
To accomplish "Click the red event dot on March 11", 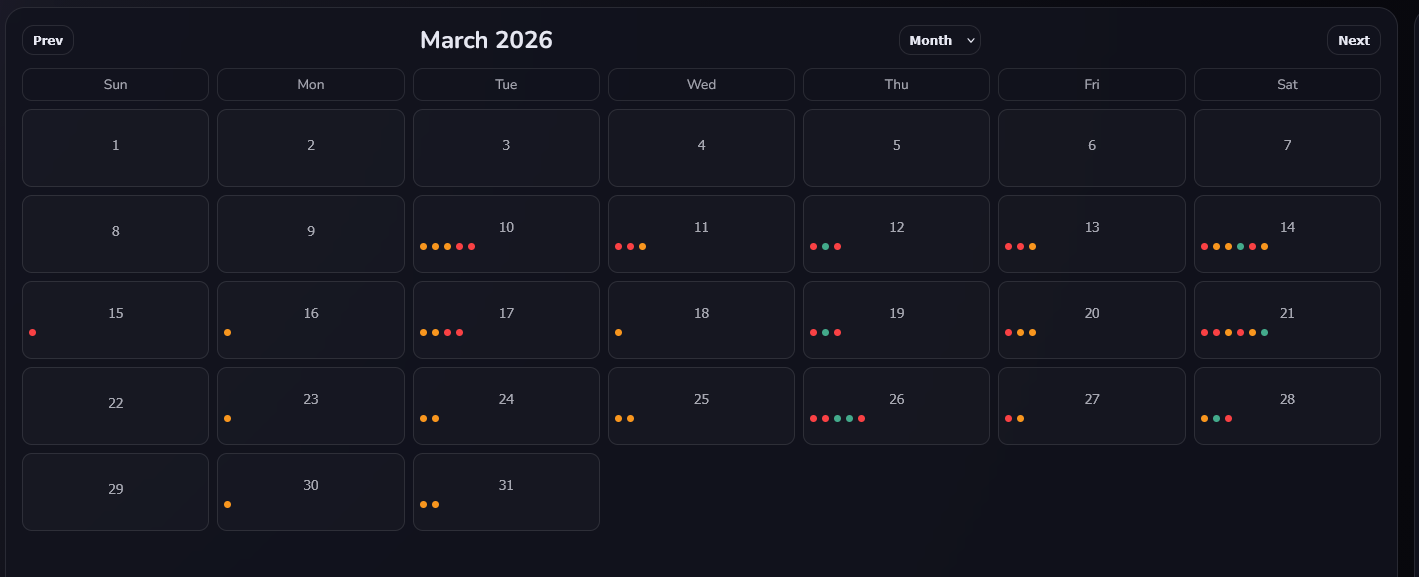I will (619, 246).
